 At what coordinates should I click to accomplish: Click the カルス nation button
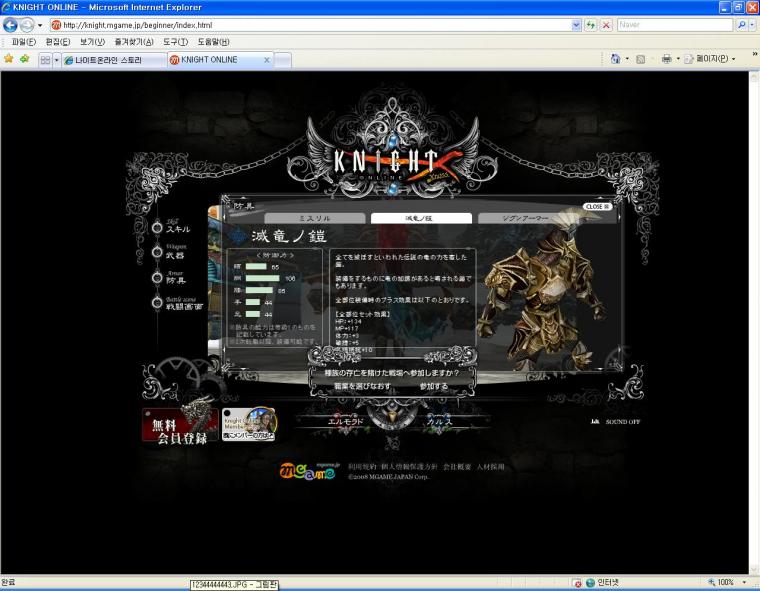(440, 421)
